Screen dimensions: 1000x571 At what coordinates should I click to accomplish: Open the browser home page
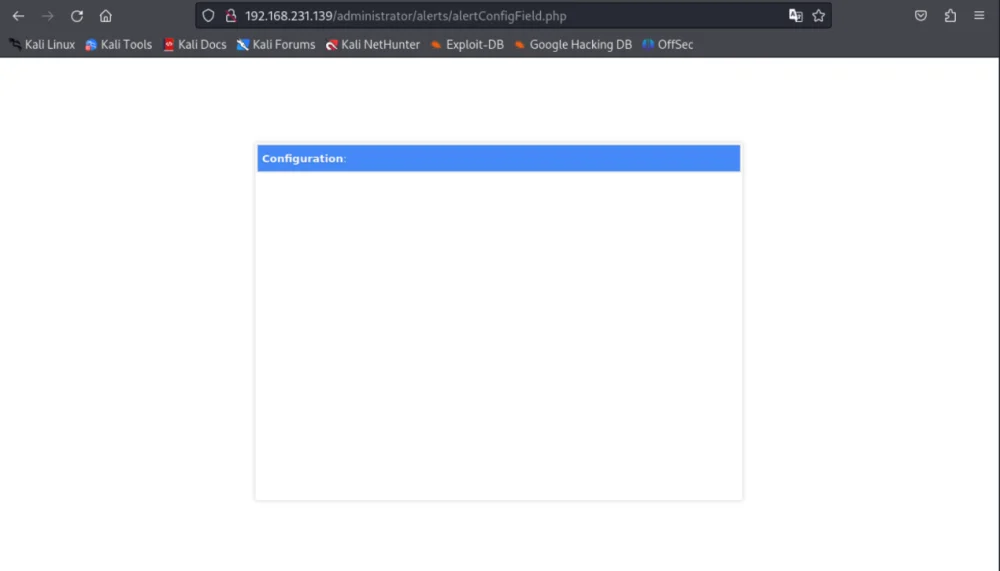tap(106, 16)
